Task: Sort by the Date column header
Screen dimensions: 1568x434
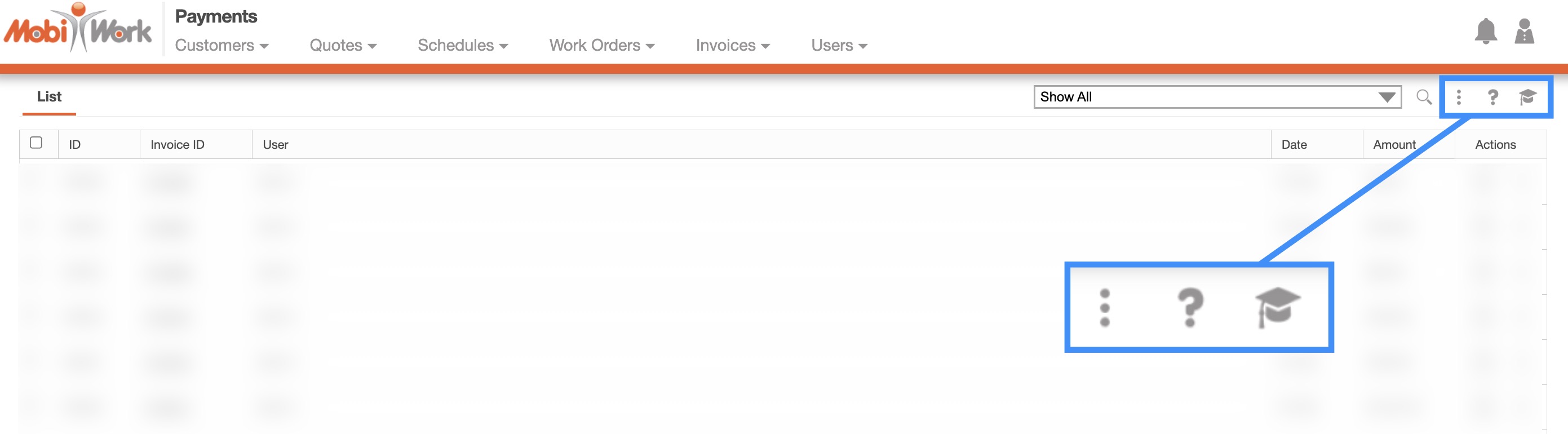Action: tap(1294, 145)
